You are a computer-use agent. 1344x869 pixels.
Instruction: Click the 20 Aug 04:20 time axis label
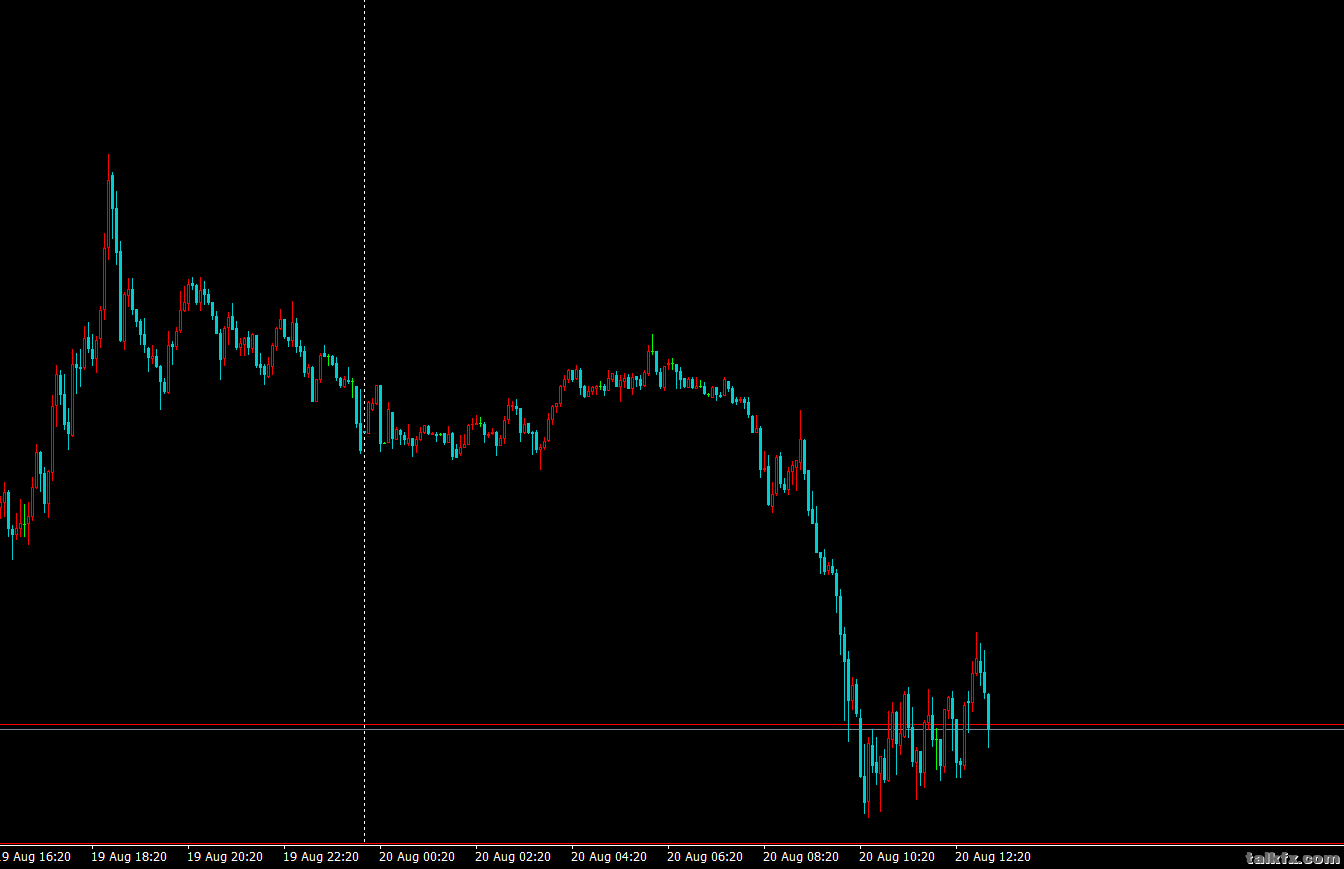(x=609, y=857)
